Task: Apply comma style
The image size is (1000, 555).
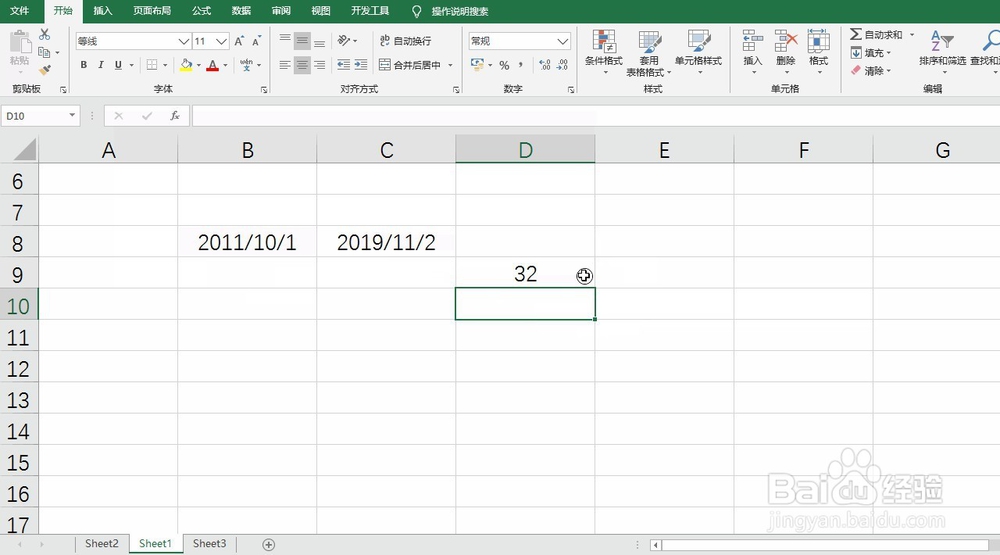Action: (x=521, y=64)
